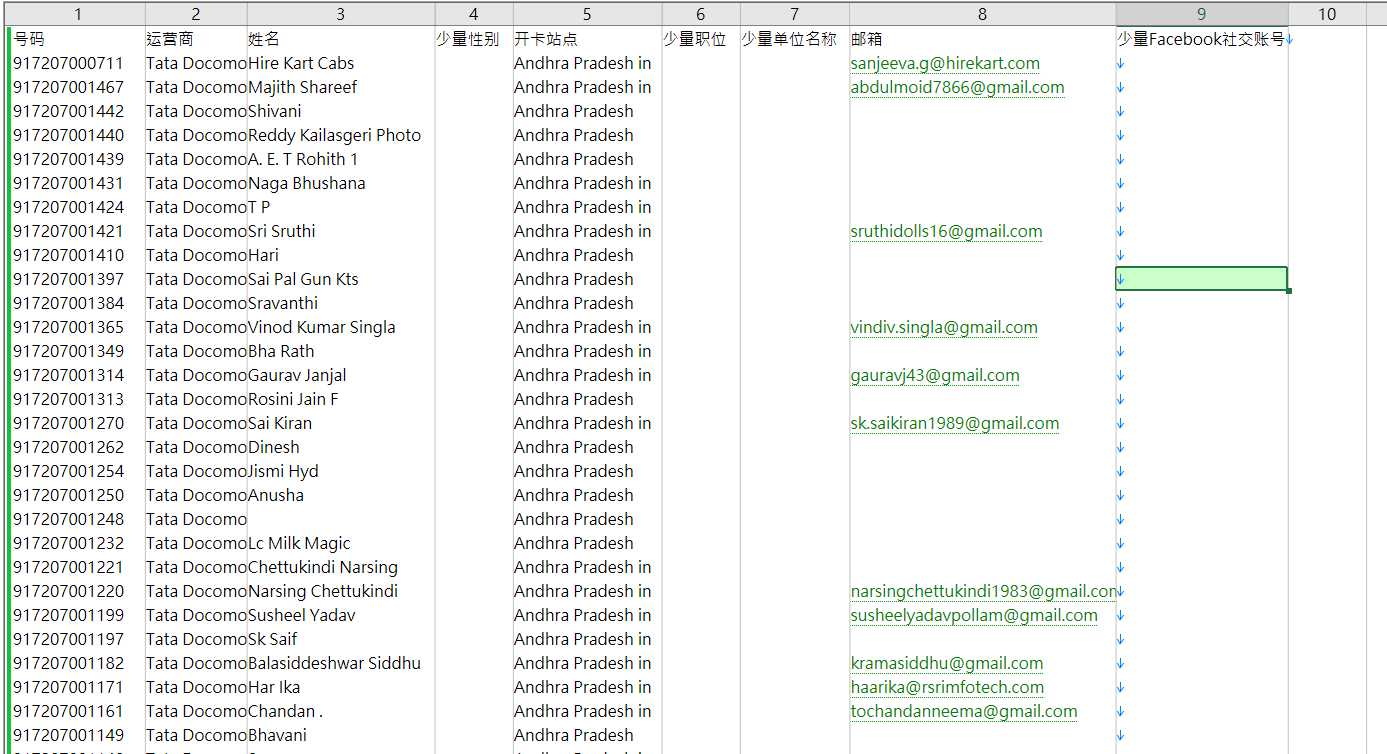Screen dimensions: 1387x754
Task: Click the name Gaurav Janjal
Action: pos(297,375)
